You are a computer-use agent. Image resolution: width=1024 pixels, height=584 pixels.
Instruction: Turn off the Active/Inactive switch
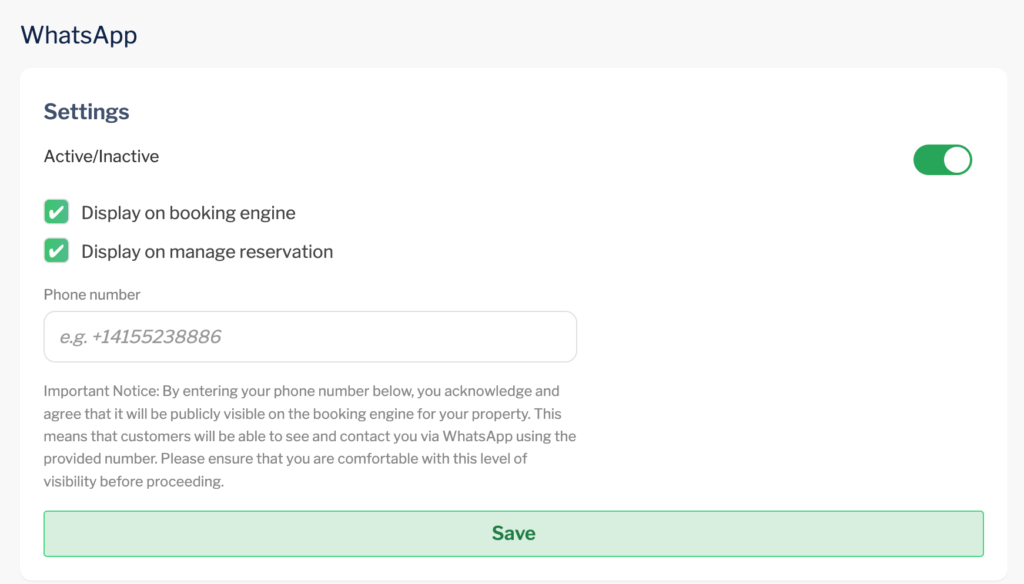click(x=942, y=160)
